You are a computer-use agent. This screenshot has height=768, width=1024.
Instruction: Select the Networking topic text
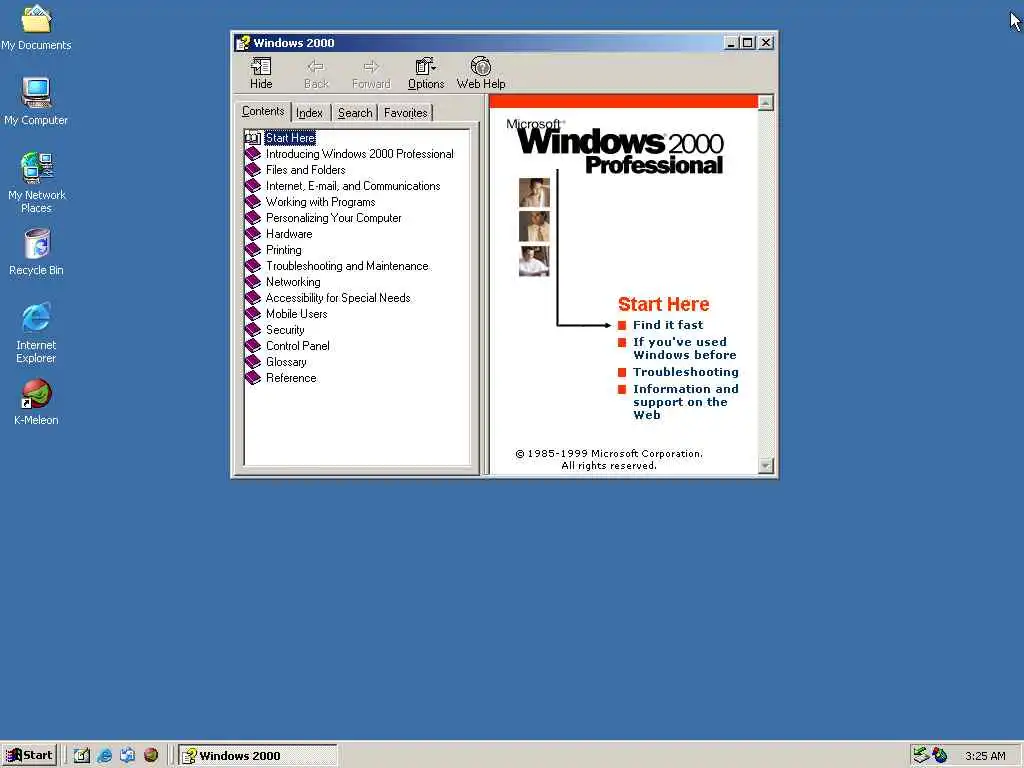point(293,282)
